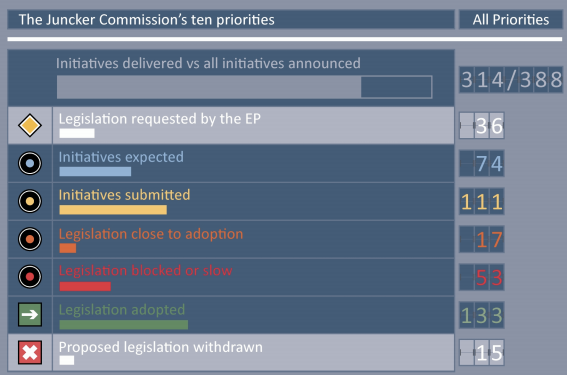567x375 pixels.
Task: Click the orange-dot close to adoption icon
Action: (30, 239)
